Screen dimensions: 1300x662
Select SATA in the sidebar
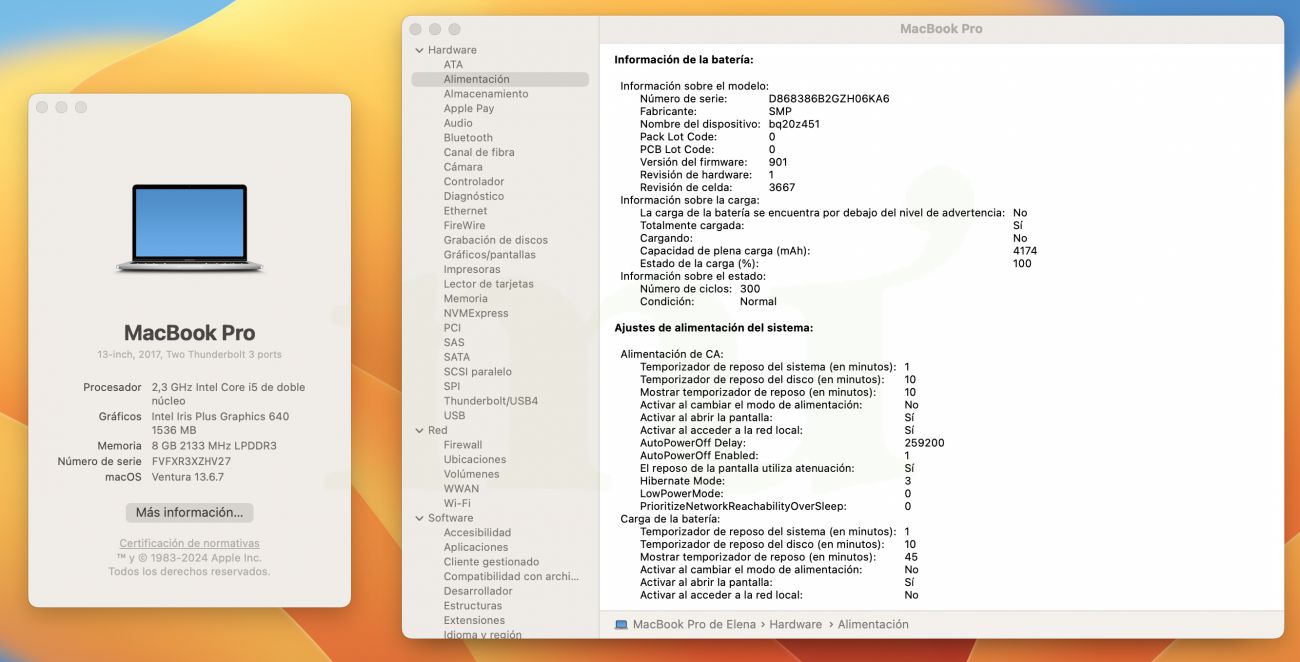pyautogui.click(x=457, y=357)
